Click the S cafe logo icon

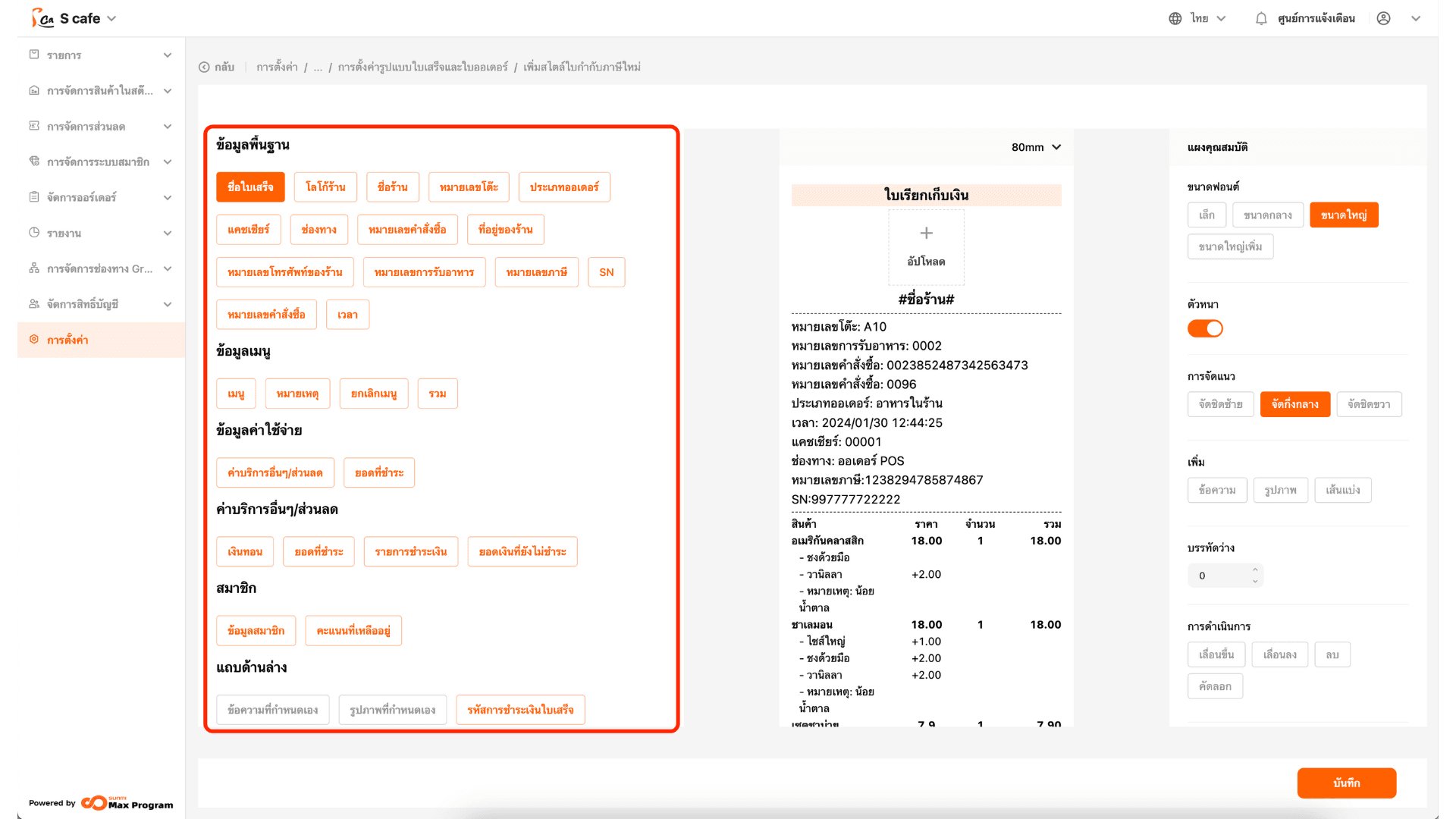tap(43, 18)
